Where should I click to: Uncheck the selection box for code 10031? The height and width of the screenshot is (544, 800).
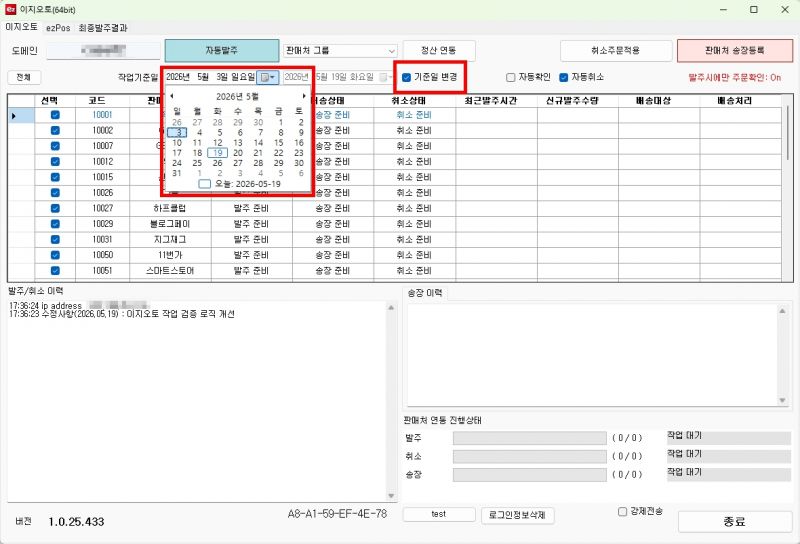[x=55, y=239]
